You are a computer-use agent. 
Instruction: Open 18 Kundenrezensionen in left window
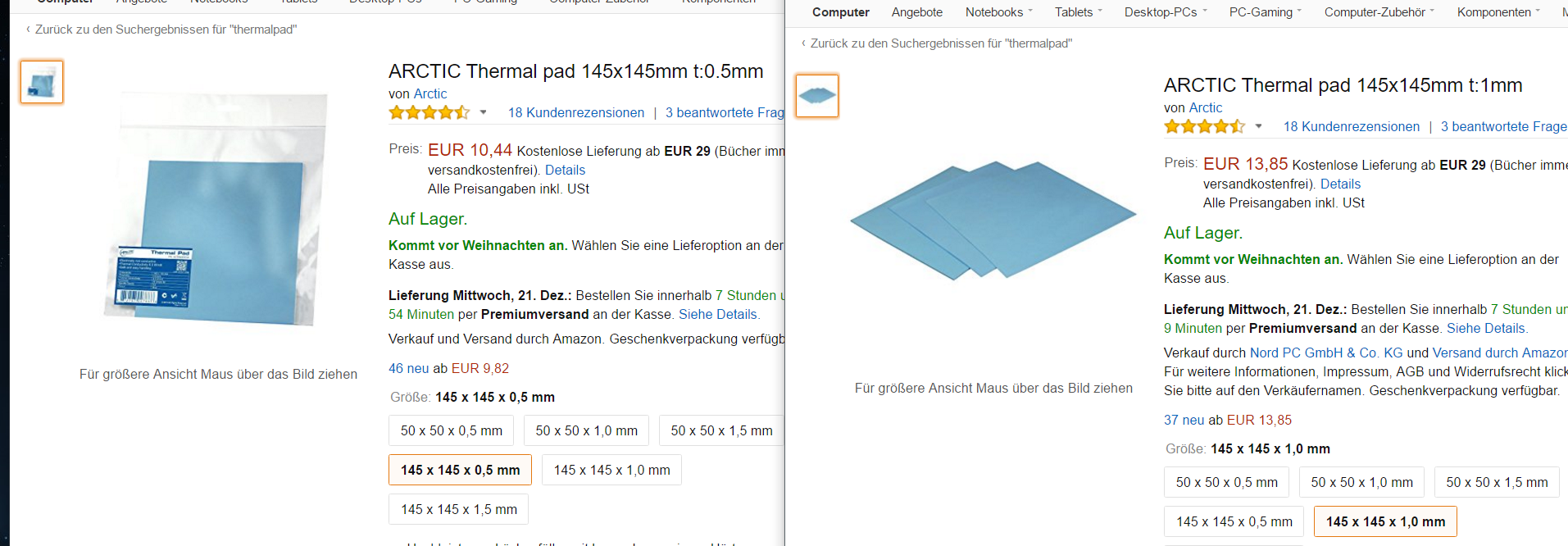point(576,112)
